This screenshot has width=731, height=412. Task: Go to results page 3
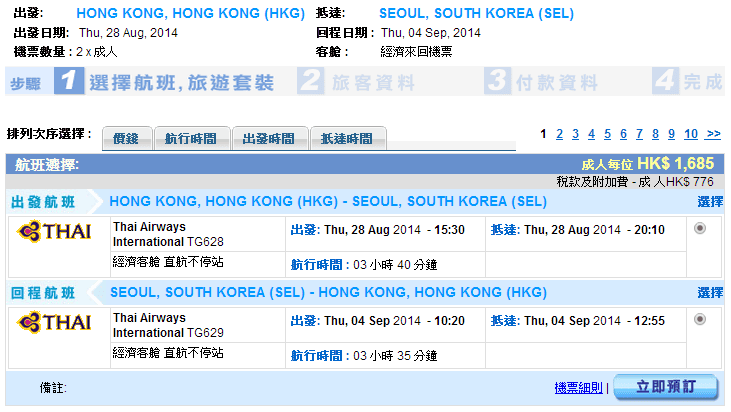tap(576, 134)
